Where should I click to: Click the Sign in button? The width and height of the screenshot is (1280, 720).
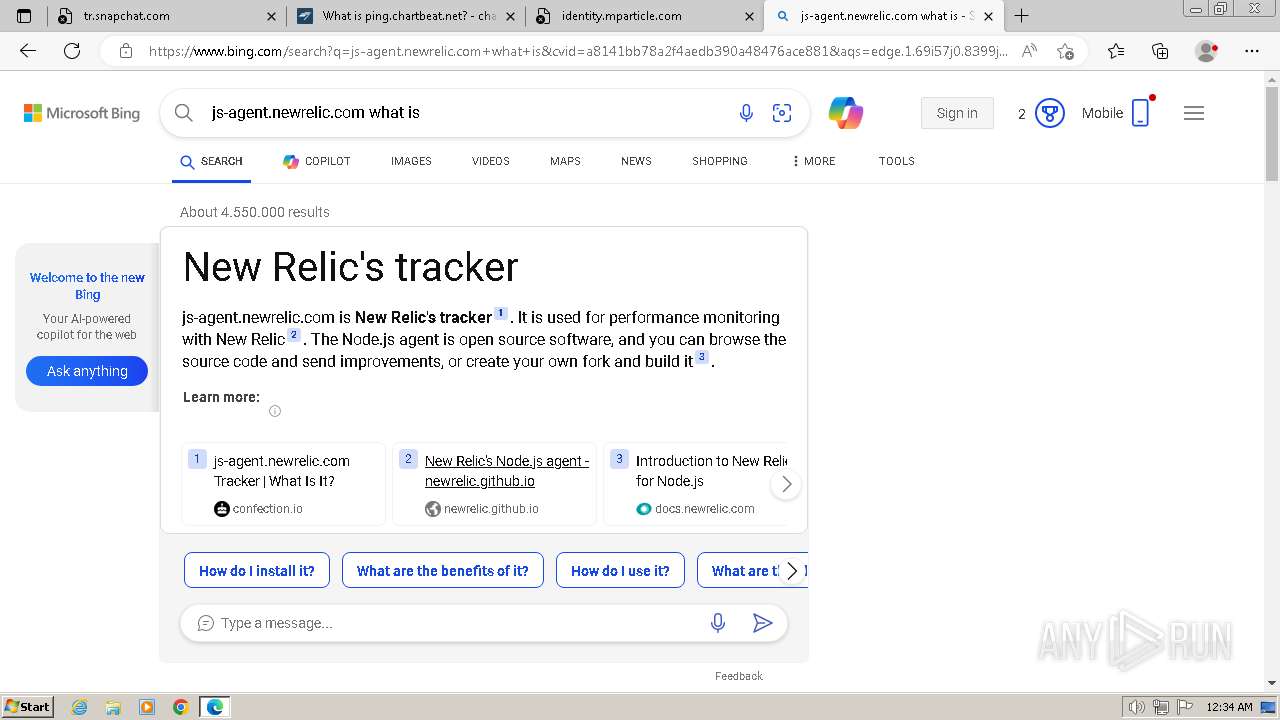(957, 113)
